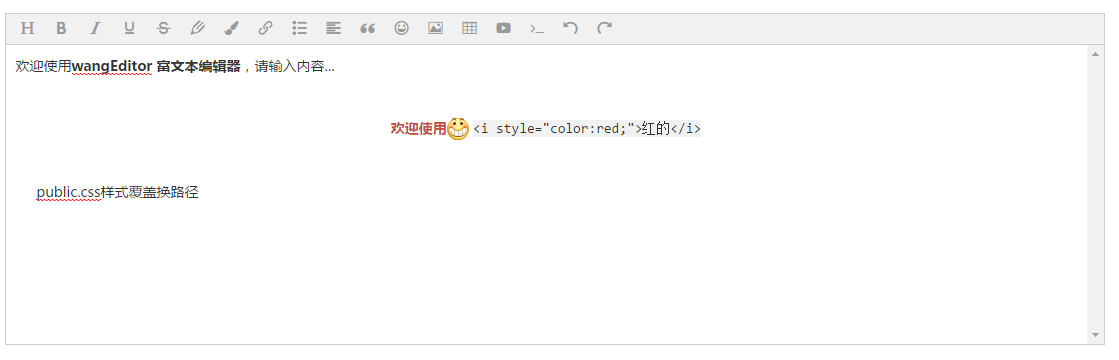
Task: Toggle bold formatting
Action: coord(61,29)
